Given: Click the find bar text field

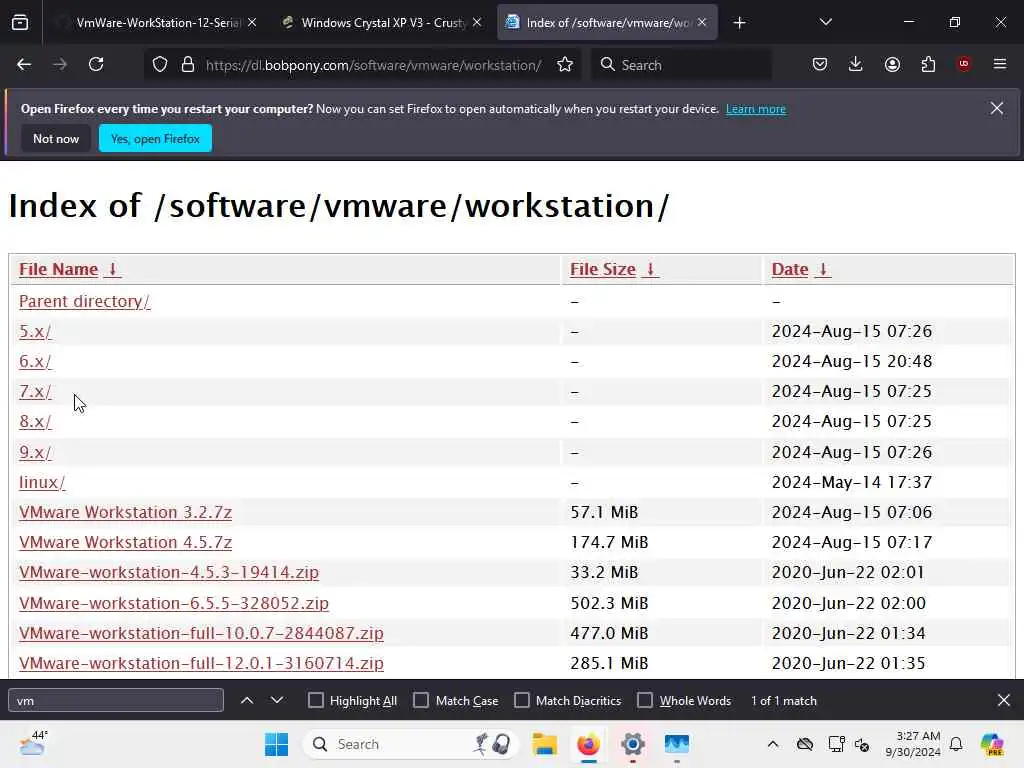Looking at the screenshot, I should click(x=116, y=700).
